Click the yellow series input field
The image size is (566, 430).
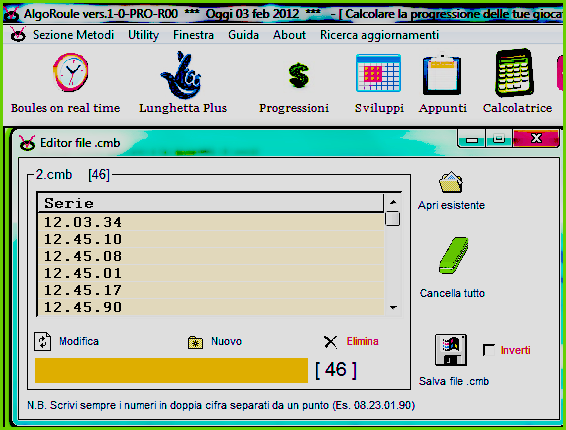pos(171,370)
